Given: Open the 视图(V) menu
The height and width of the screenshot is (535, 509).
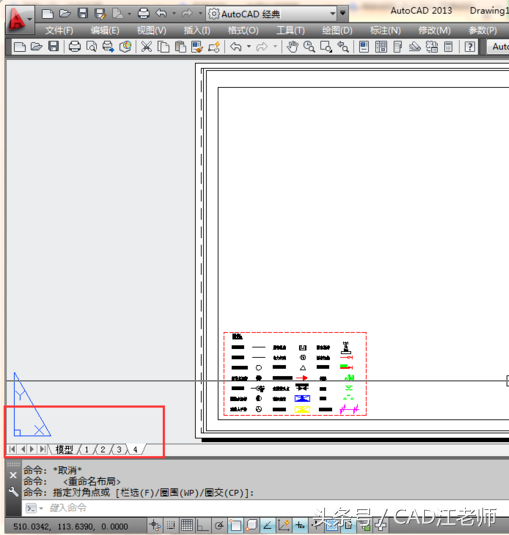Looking at the screenshot, I should tap(151, 31).
